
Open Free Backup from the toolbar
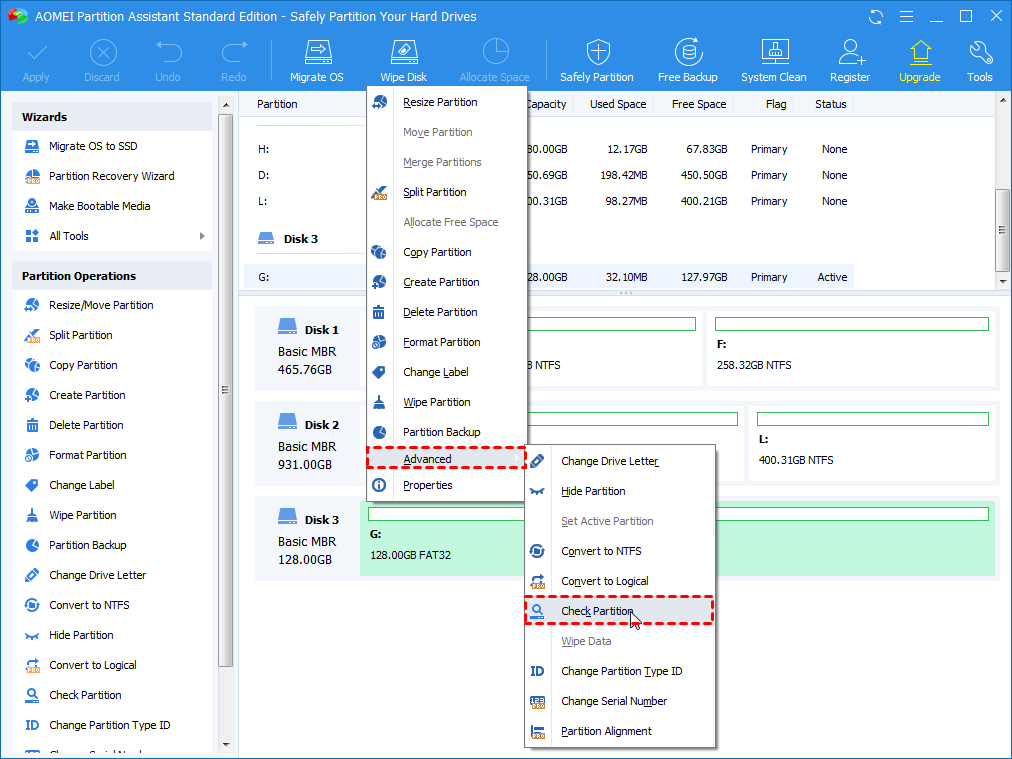pos(687,61)
